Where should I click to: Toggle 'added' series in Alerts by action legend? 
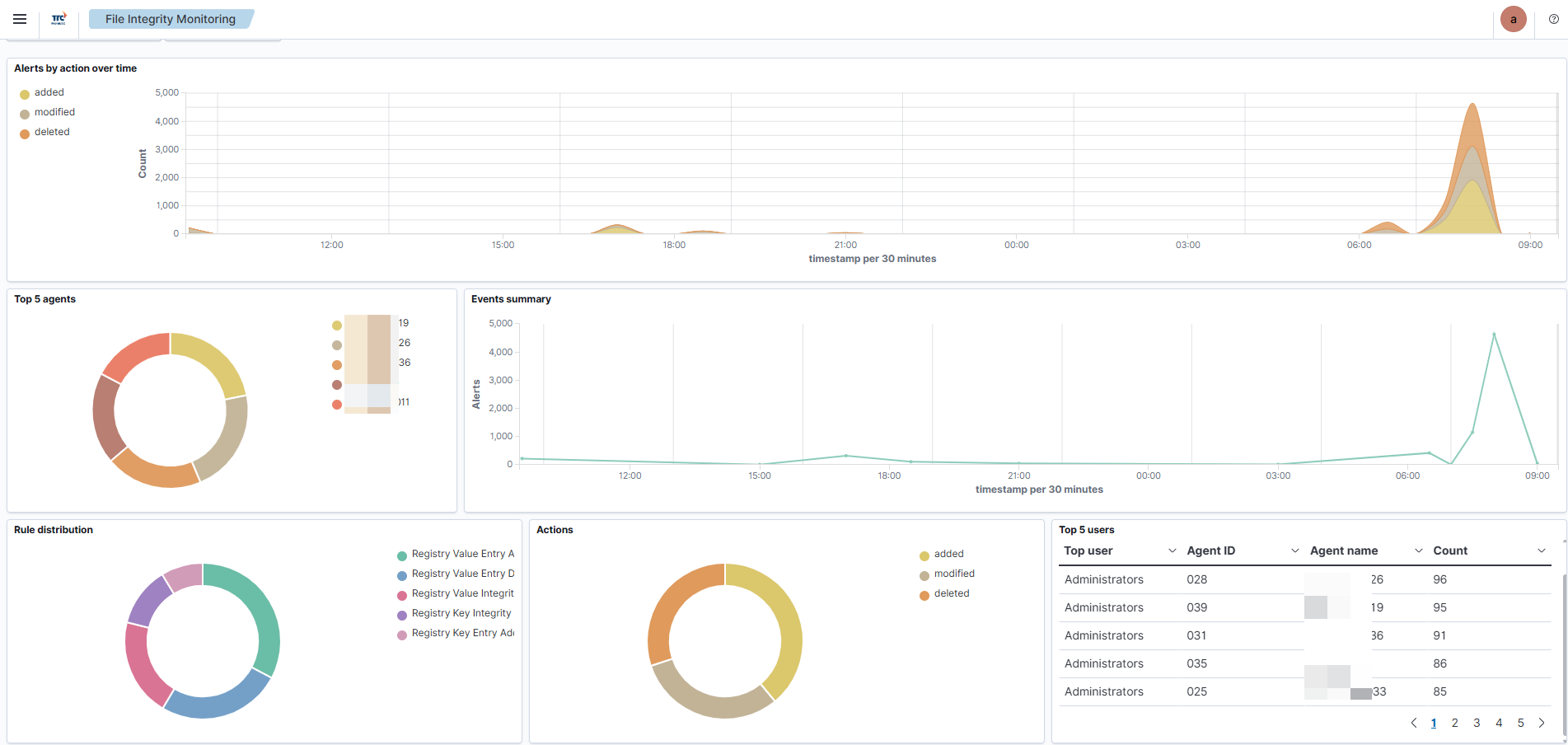49,92
